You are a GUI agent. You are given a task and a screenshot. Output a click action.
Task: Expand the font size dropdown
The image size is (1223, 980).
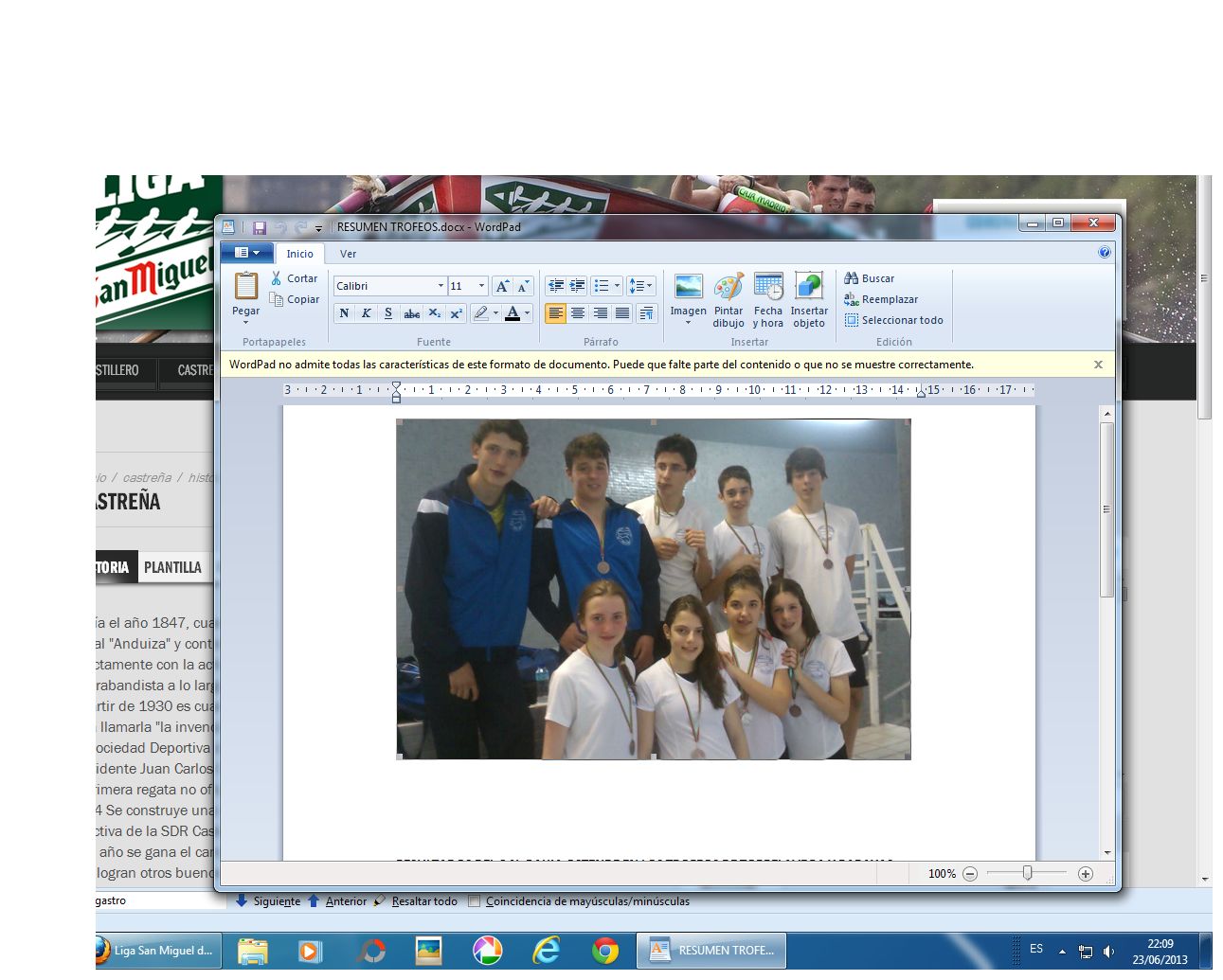[x=481, y=286]
